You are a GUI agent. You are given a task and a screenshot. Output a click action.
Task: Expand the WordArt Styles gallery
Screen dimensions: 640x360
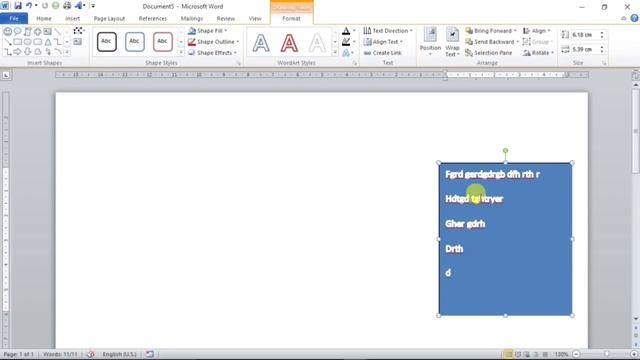(x=335, y=52)
